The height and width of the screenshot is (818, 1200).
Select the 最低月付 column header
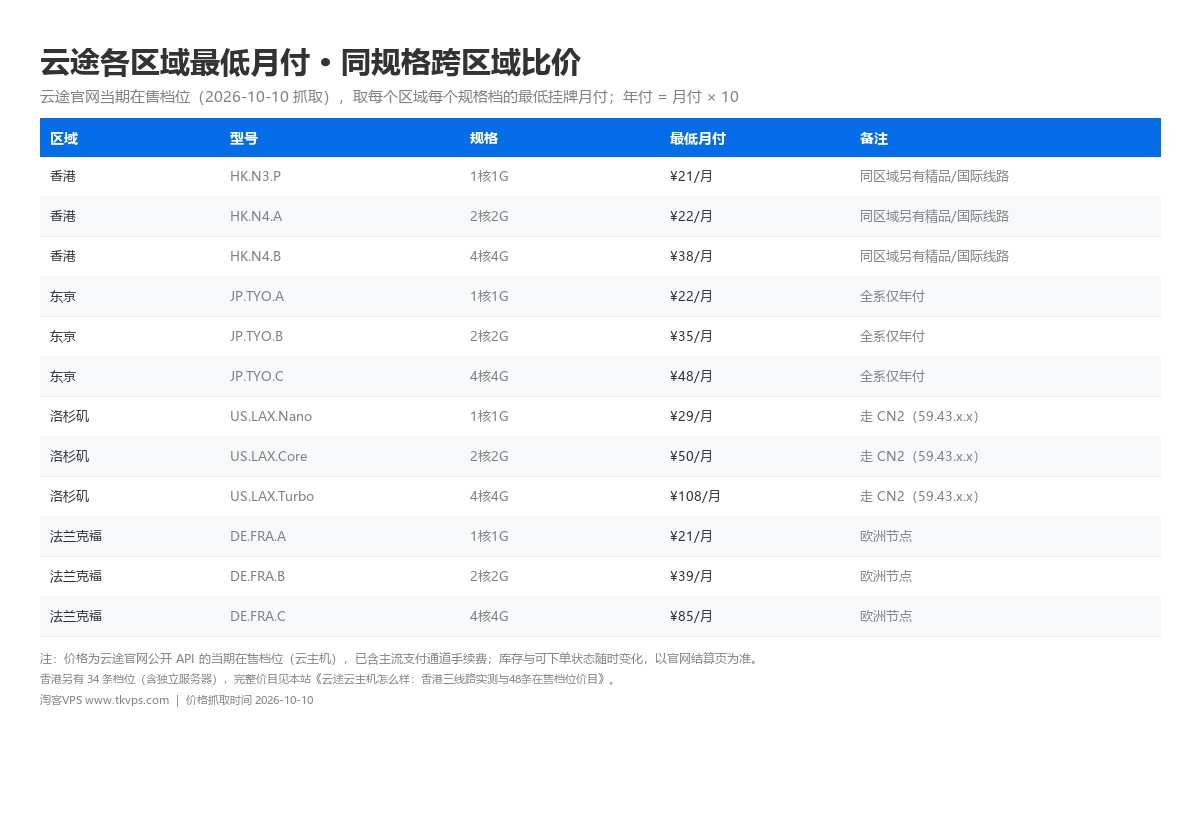[698, 138]
